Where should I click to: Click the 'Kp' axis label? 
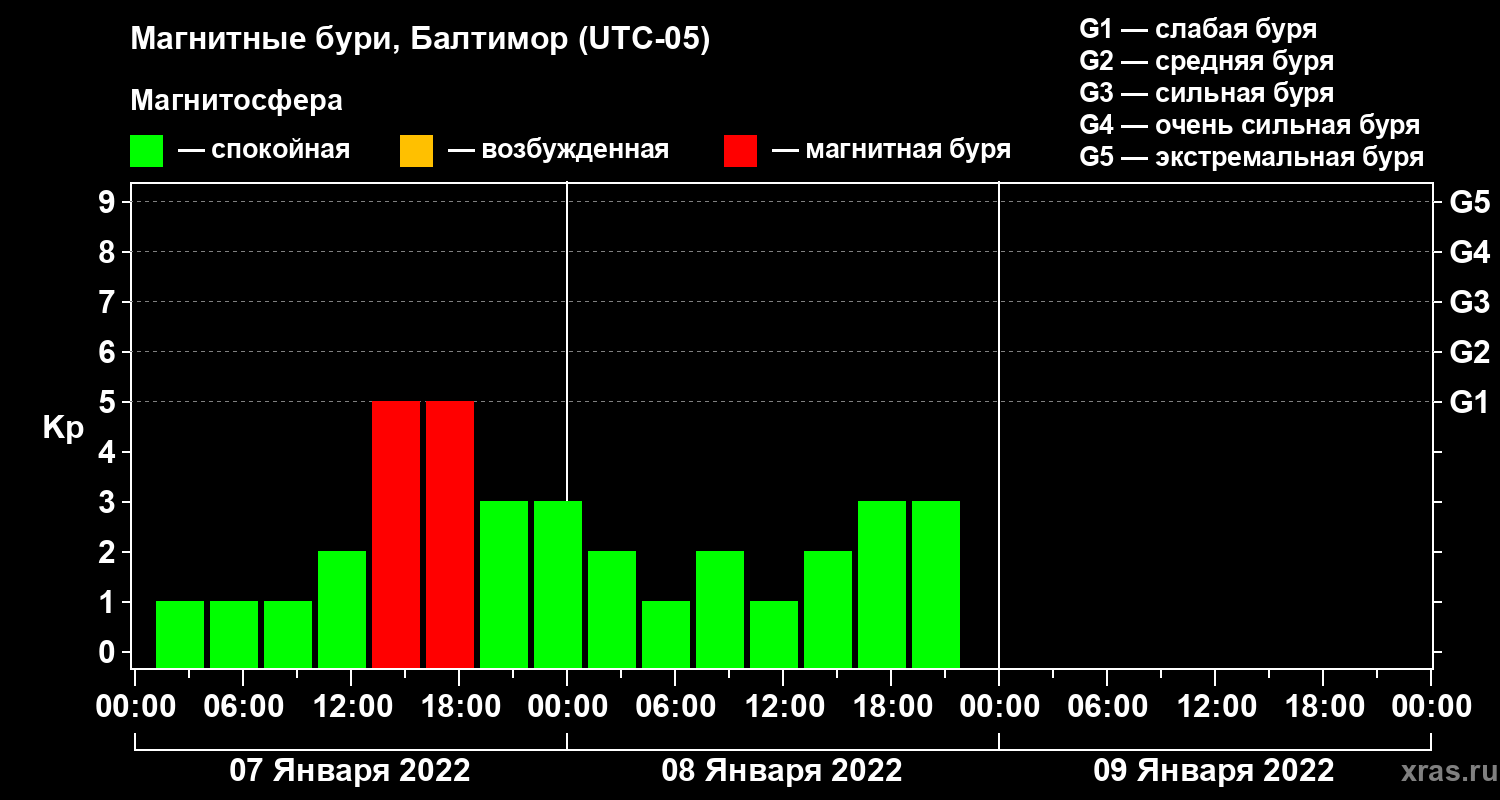point(64,428)
